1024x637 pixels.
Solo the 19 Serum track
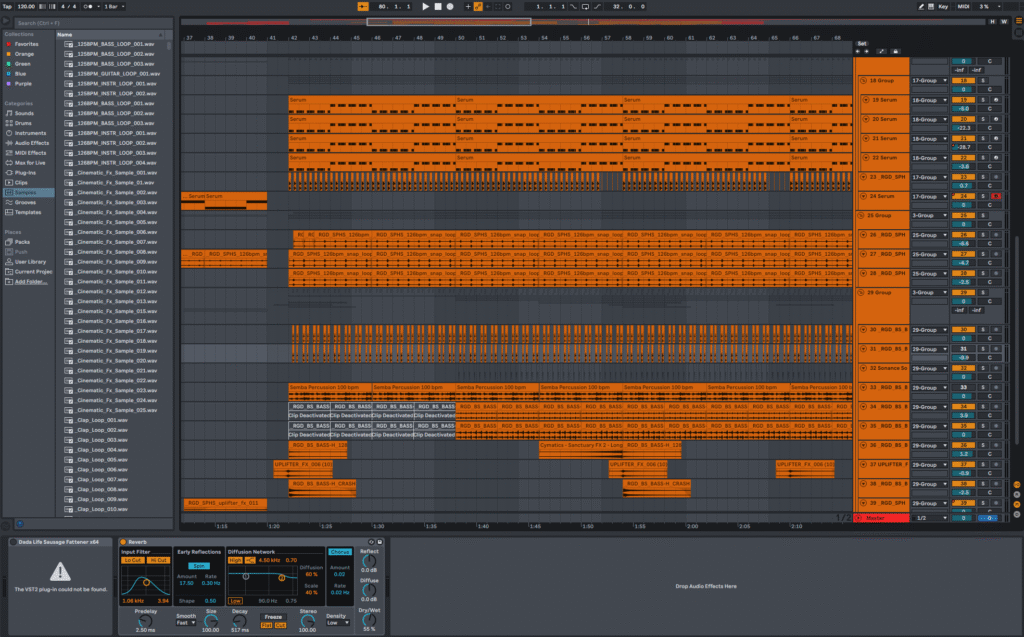click(982, 100)
